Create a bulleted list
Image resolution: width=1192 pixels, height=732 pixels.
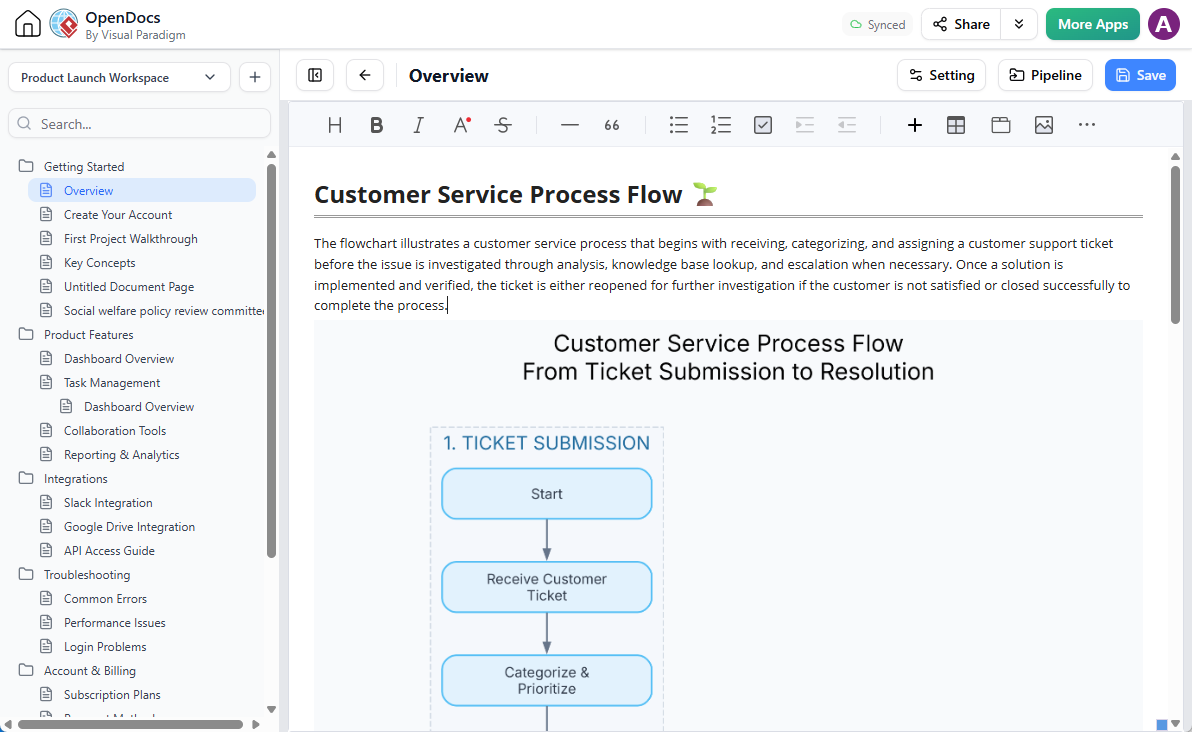(x=679, y=125)
